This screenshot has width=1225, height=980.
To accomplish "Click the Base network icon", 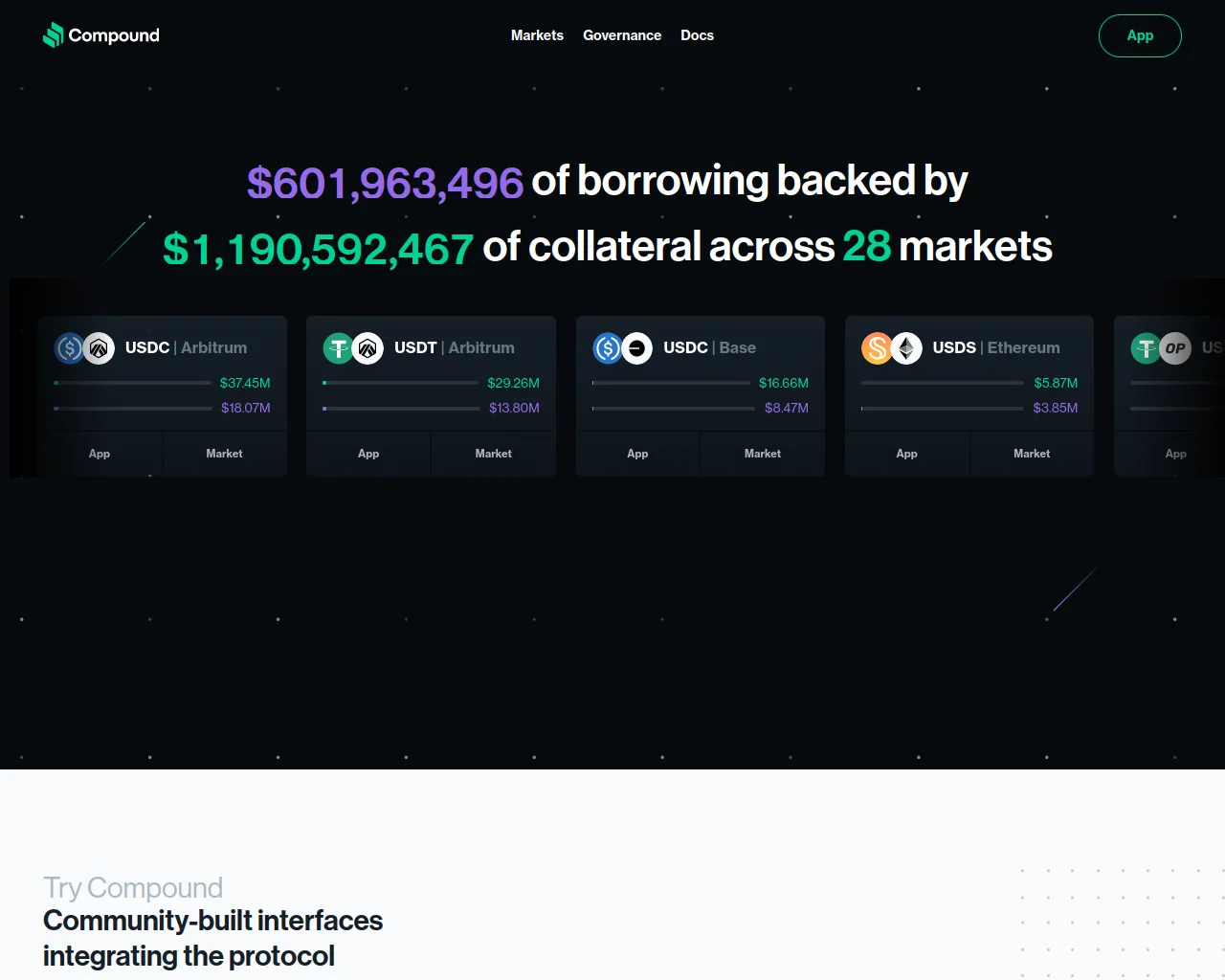I will pyautogui.click(x=637, y=348).
